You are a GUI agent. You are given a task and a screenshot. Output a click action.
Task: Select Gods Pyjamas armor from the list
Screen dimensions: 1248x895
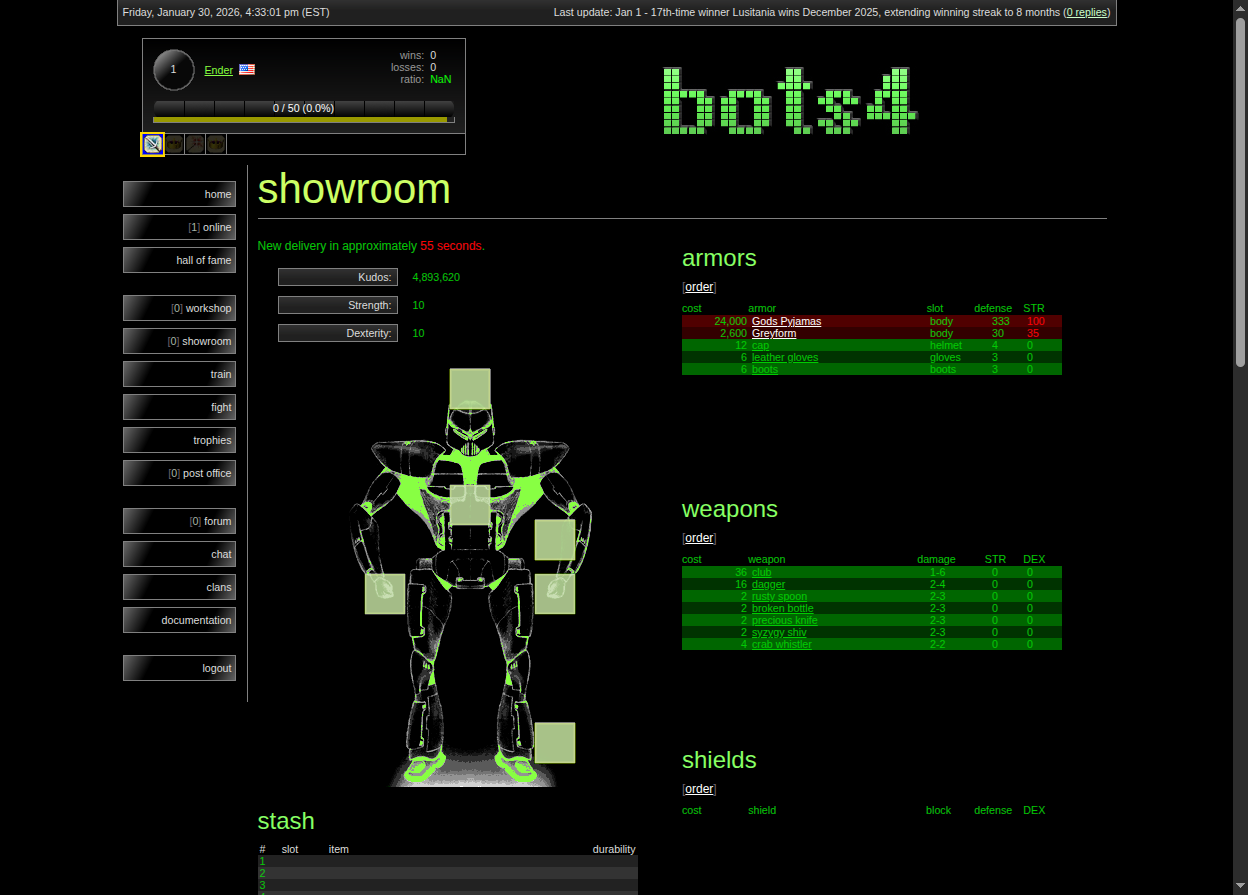786,321
